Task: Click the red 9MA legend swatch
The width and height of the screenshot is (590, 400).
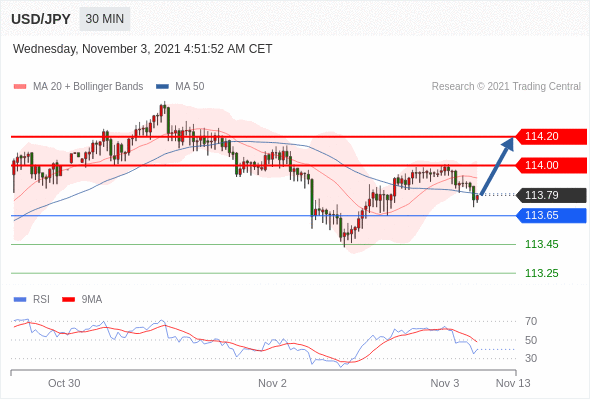Action: pos(68,300)
